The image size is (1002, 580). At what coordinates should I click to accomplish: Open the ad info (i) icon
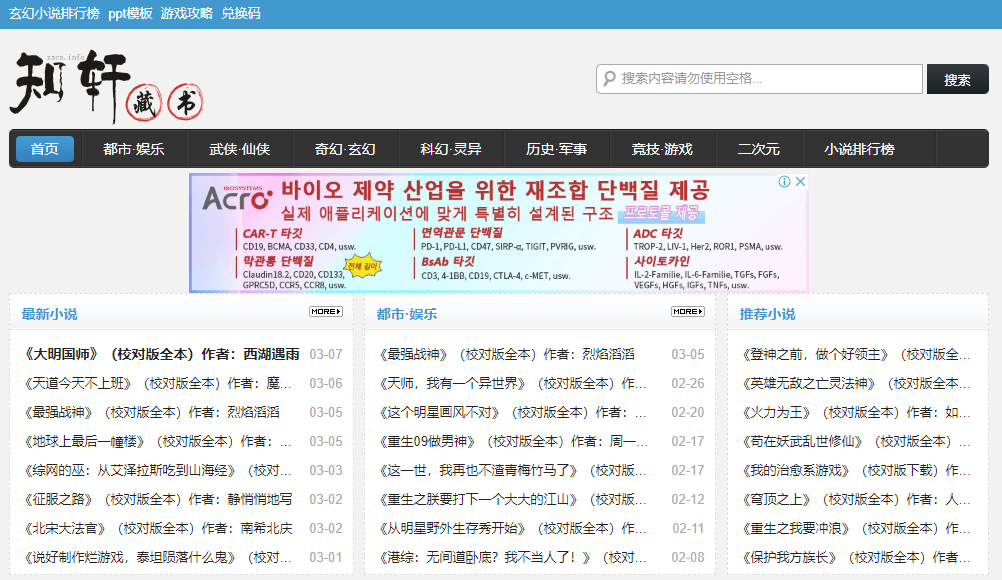[x=785, y=182]
